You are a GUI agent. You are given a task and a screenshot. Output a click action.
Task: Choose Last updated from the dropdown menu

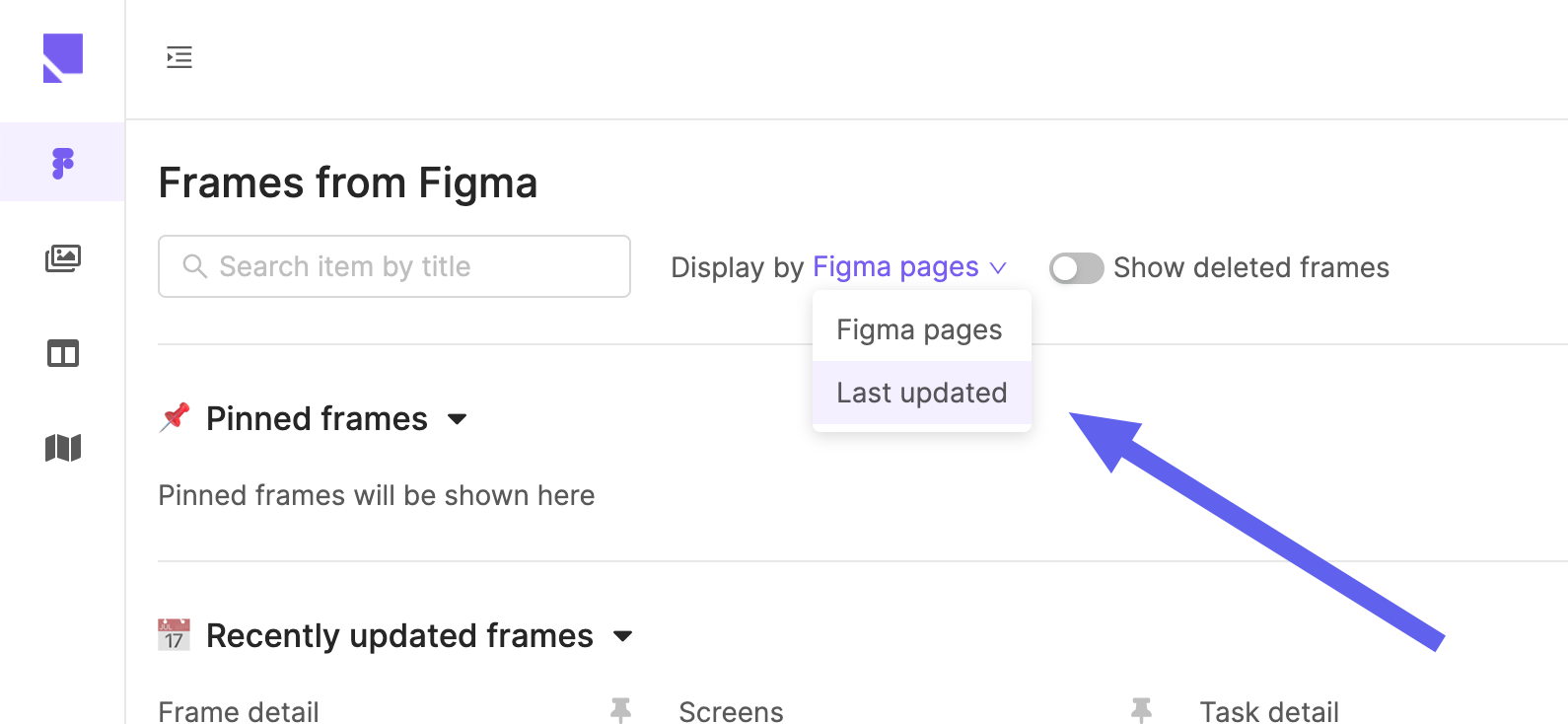922,393
